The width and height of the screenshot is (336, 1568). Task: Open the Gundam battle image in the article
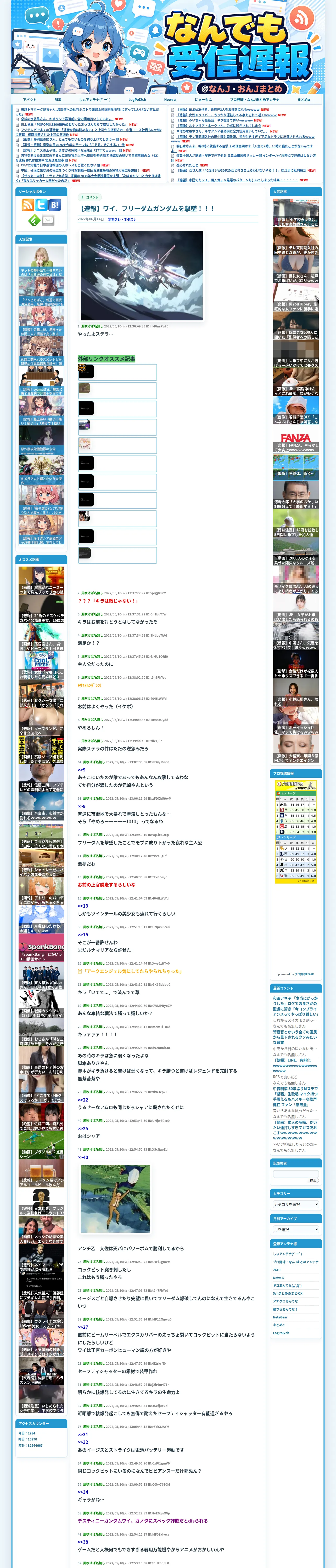point(142,275)
